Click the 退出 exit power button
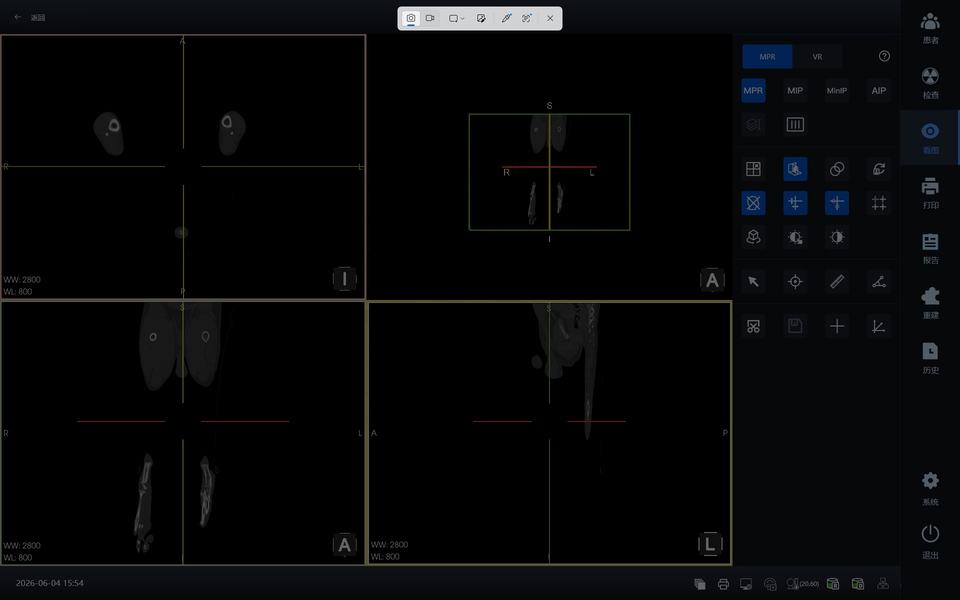960x600 pixels. 930,542
